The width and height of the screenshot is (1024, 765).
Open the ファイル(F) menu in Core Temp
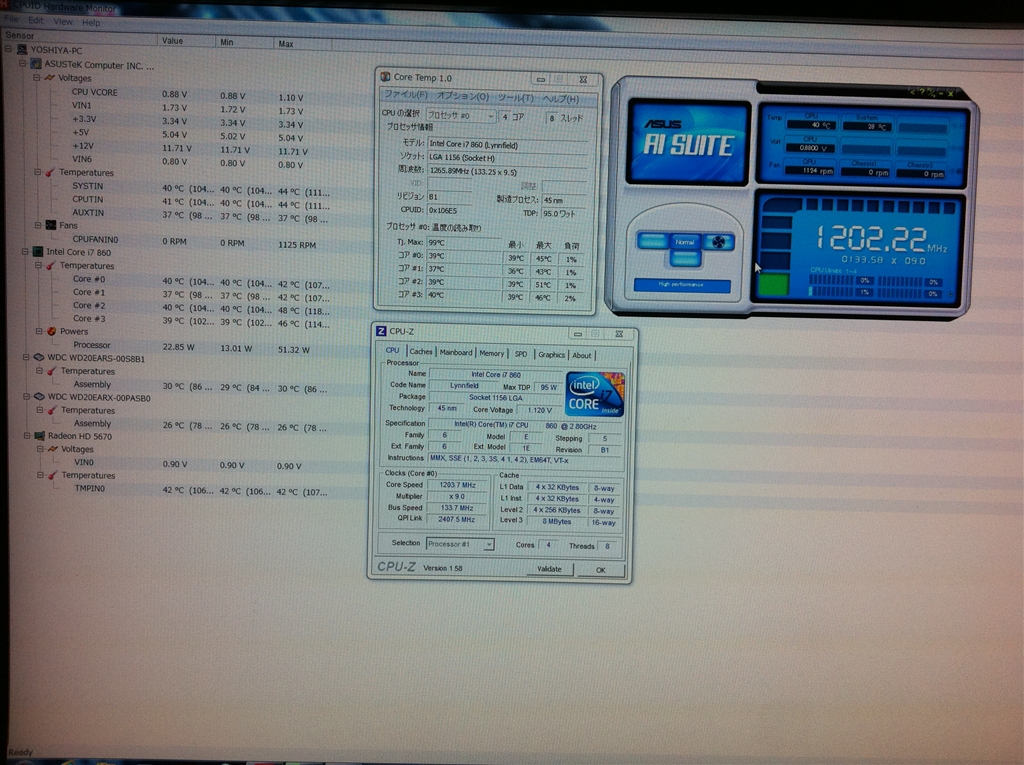click(x=405, y=95)
